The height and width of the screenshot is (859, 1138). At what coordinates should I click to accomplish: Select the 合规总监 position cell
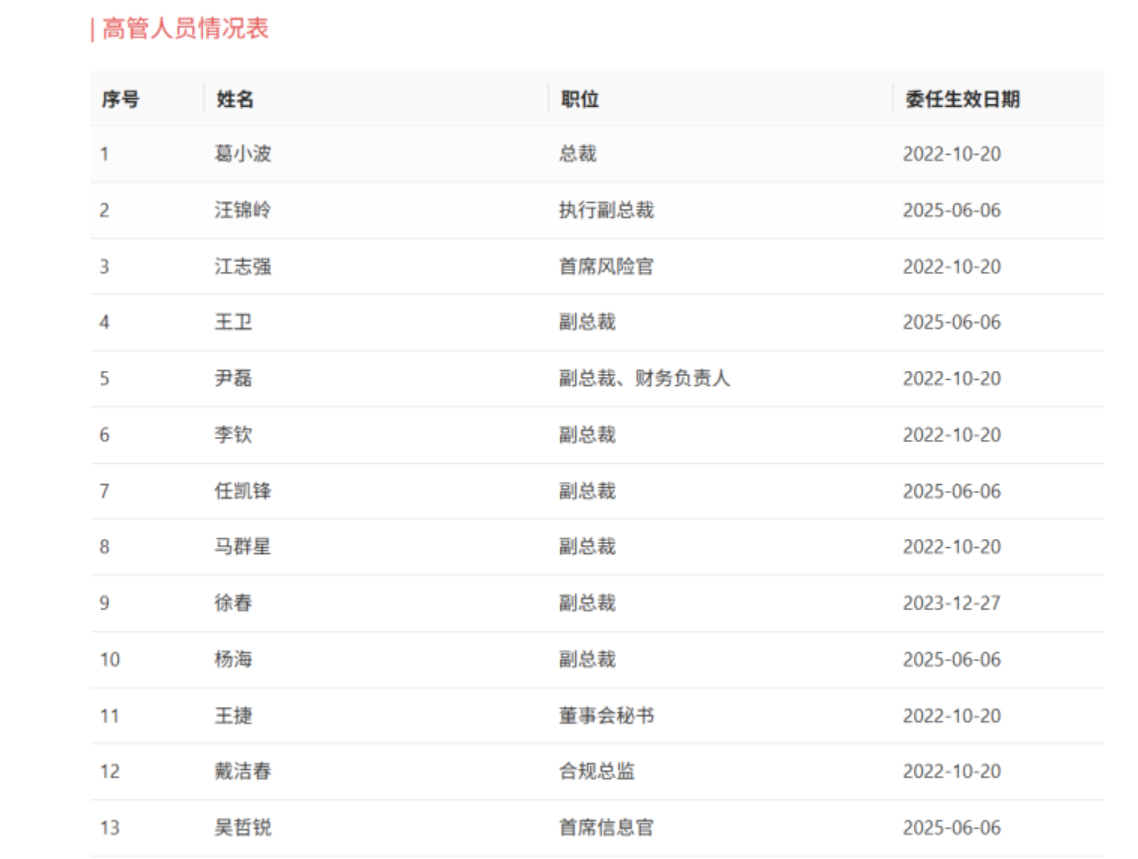[x=597, y=771]
